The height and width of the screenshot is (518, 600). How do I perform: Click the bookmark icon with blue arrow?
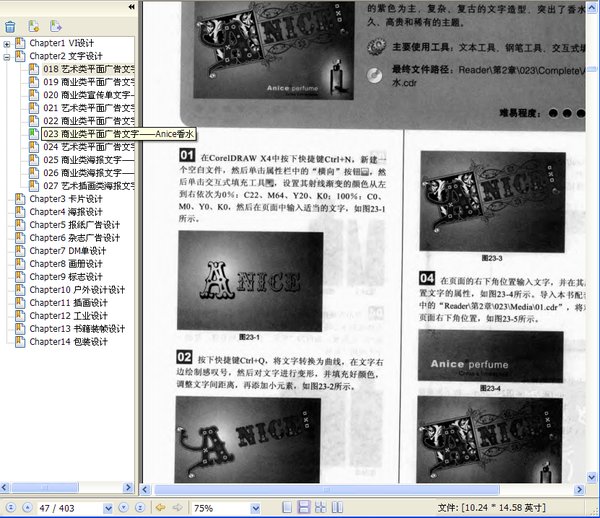point(55,26)
